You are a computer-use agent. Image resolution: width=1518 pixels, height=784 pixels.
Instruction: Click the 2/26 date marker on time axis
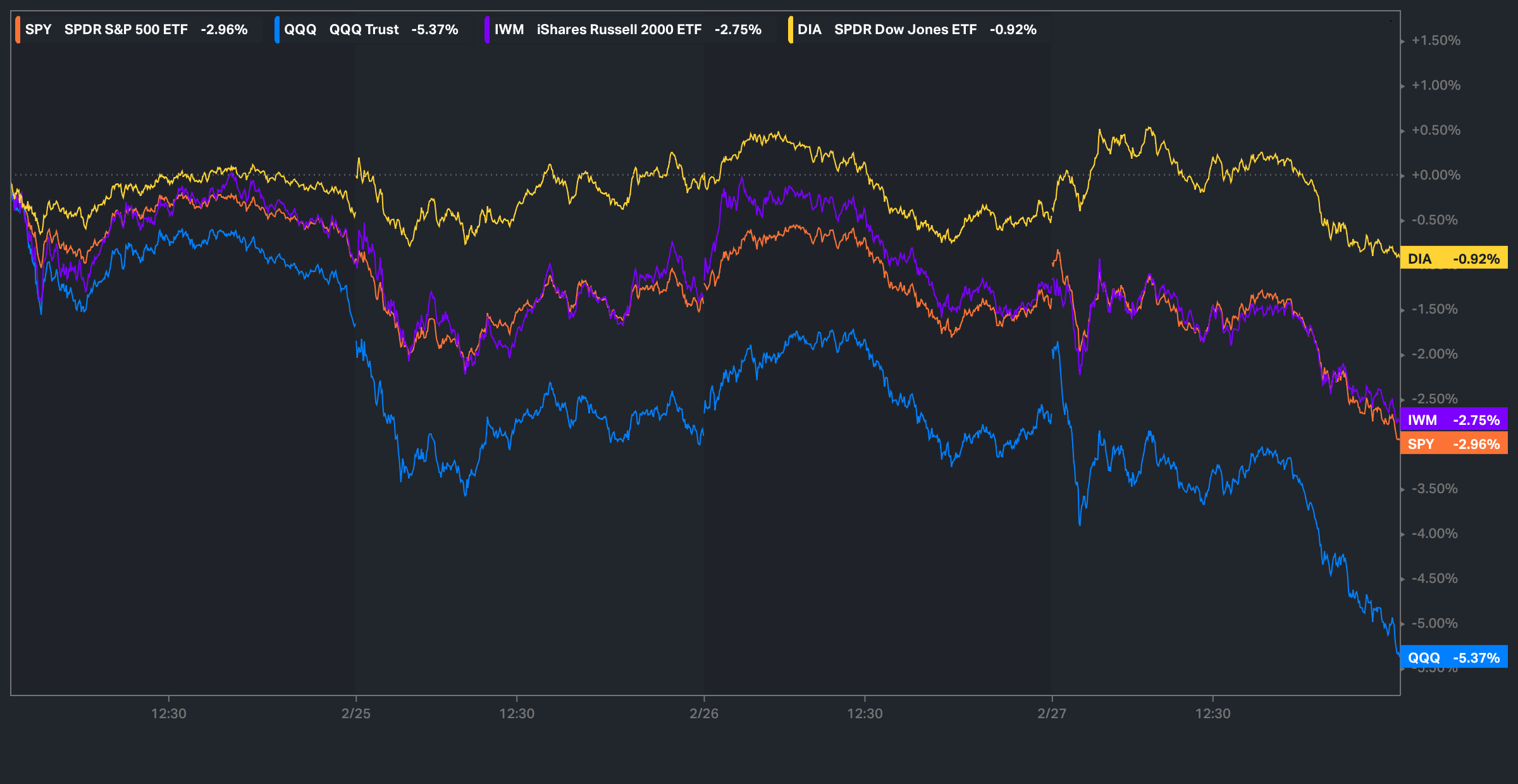[x=704, y=713]
